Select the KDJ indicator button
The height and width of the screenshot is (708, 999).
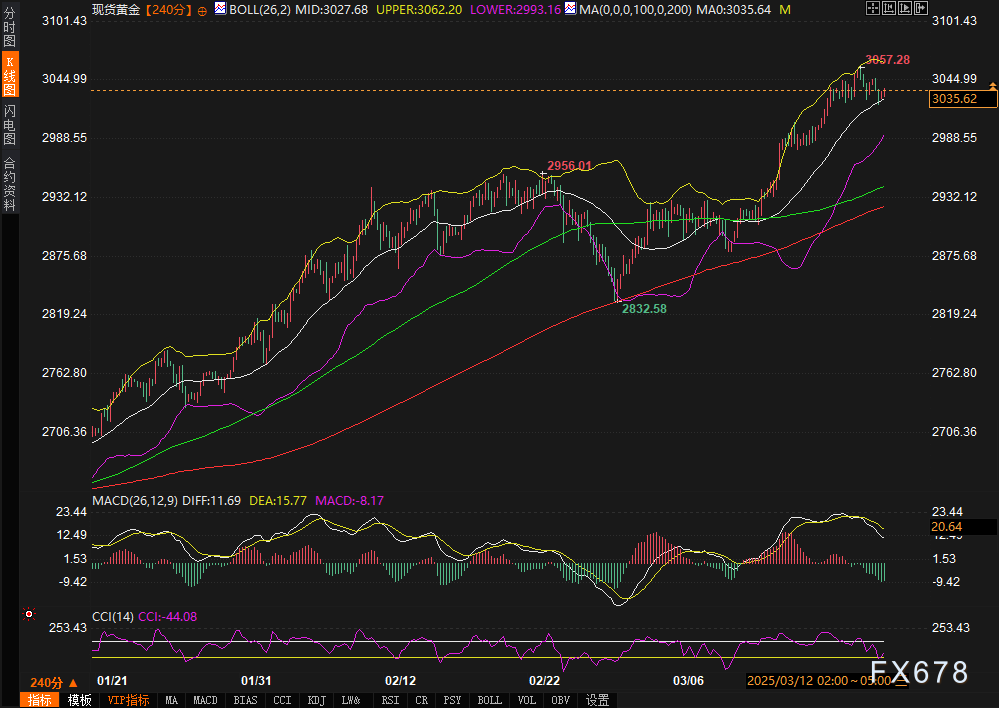316,700
